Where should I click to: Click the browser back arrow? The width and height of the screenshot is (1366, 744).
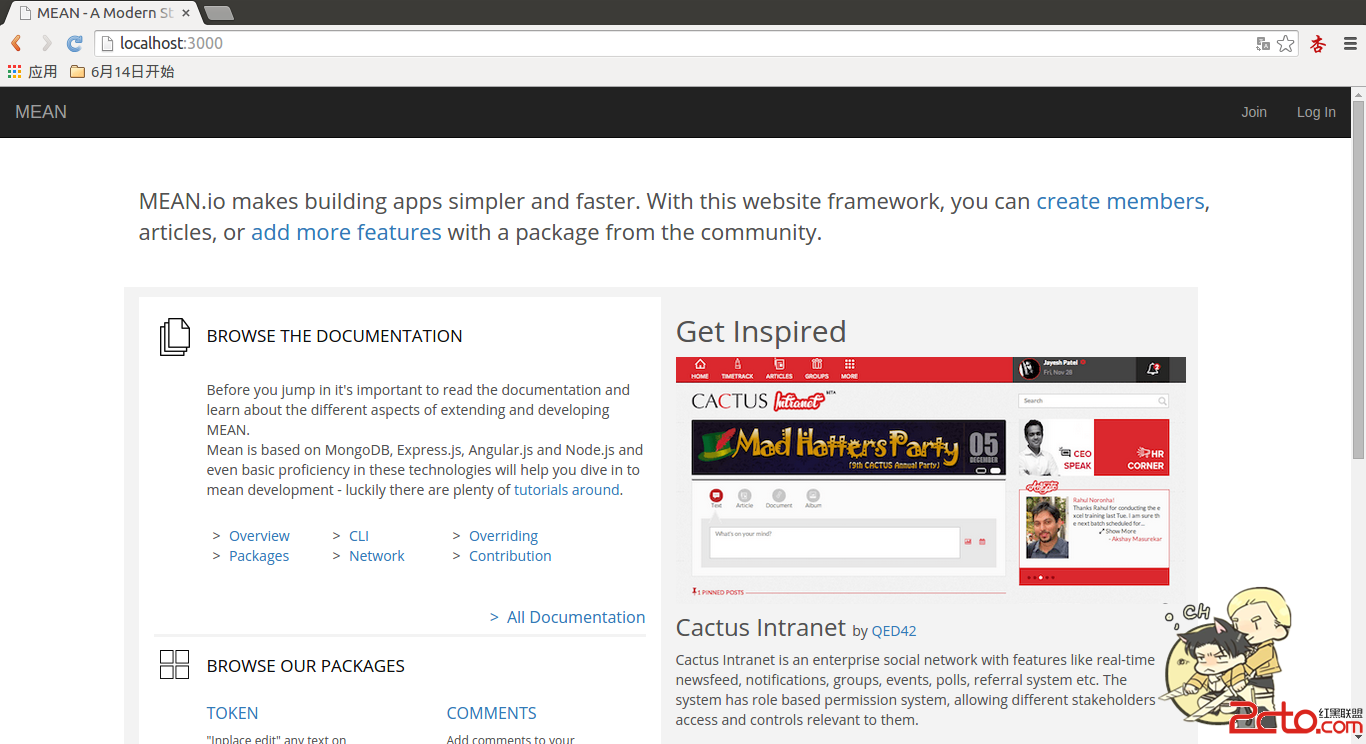pos(16,43)
